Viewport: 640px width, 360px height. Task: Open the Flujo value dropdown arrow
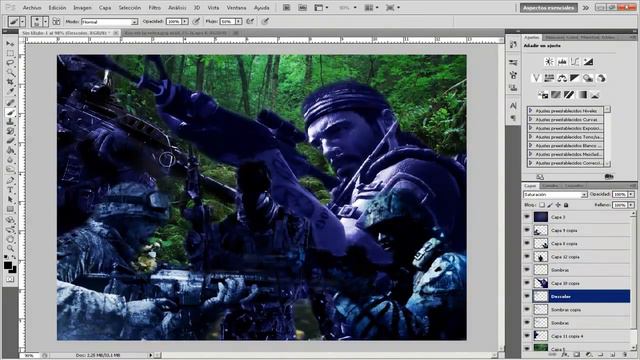[x=238, y=22]
